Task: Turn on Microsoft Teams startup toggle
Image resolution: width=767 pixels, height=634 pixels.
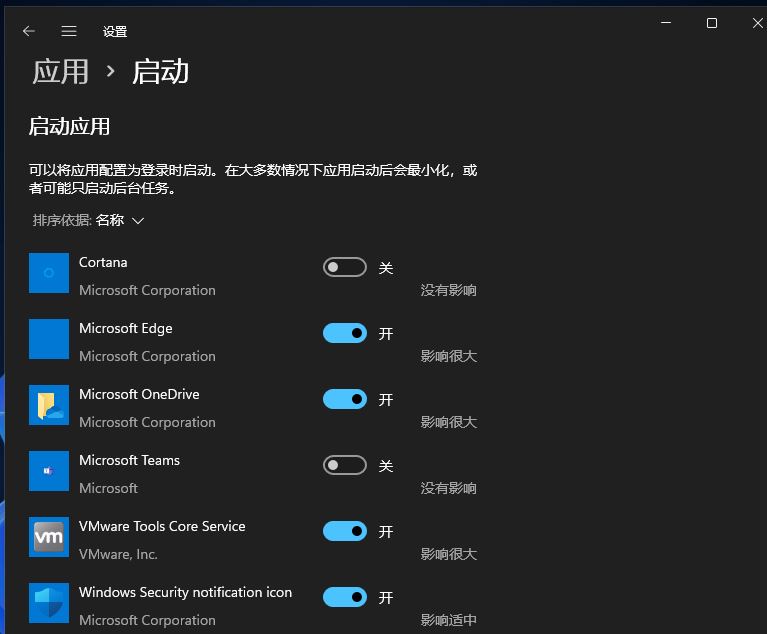Action: [x=345, y=466]
